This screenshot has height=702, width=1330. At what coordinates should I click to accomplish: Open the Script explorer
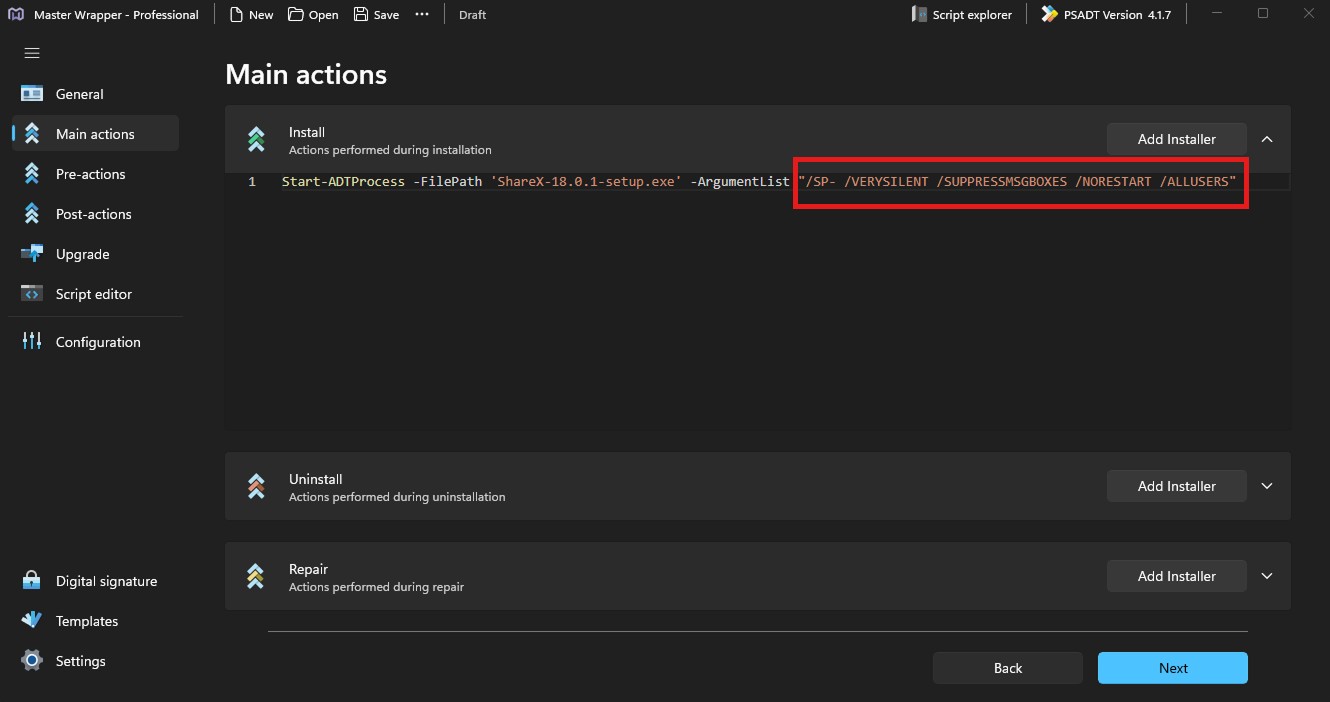point(961,15)
